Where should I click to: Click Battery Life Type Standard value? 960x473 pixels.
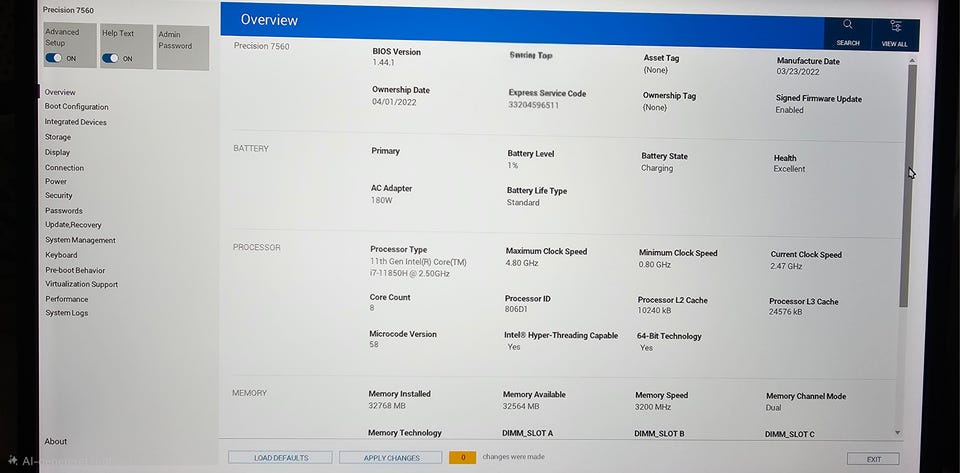[x=523, y=203]
